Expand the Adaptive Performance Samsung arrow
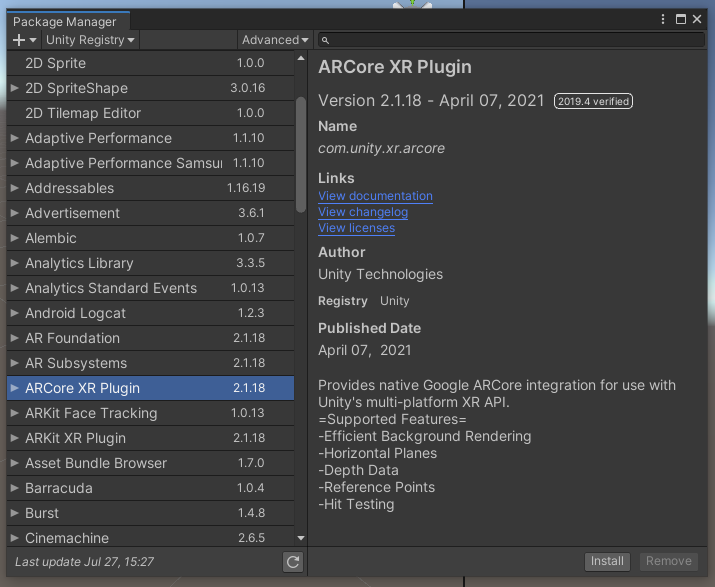The height and width of the screenshot is (587, 715). (15, 163)
